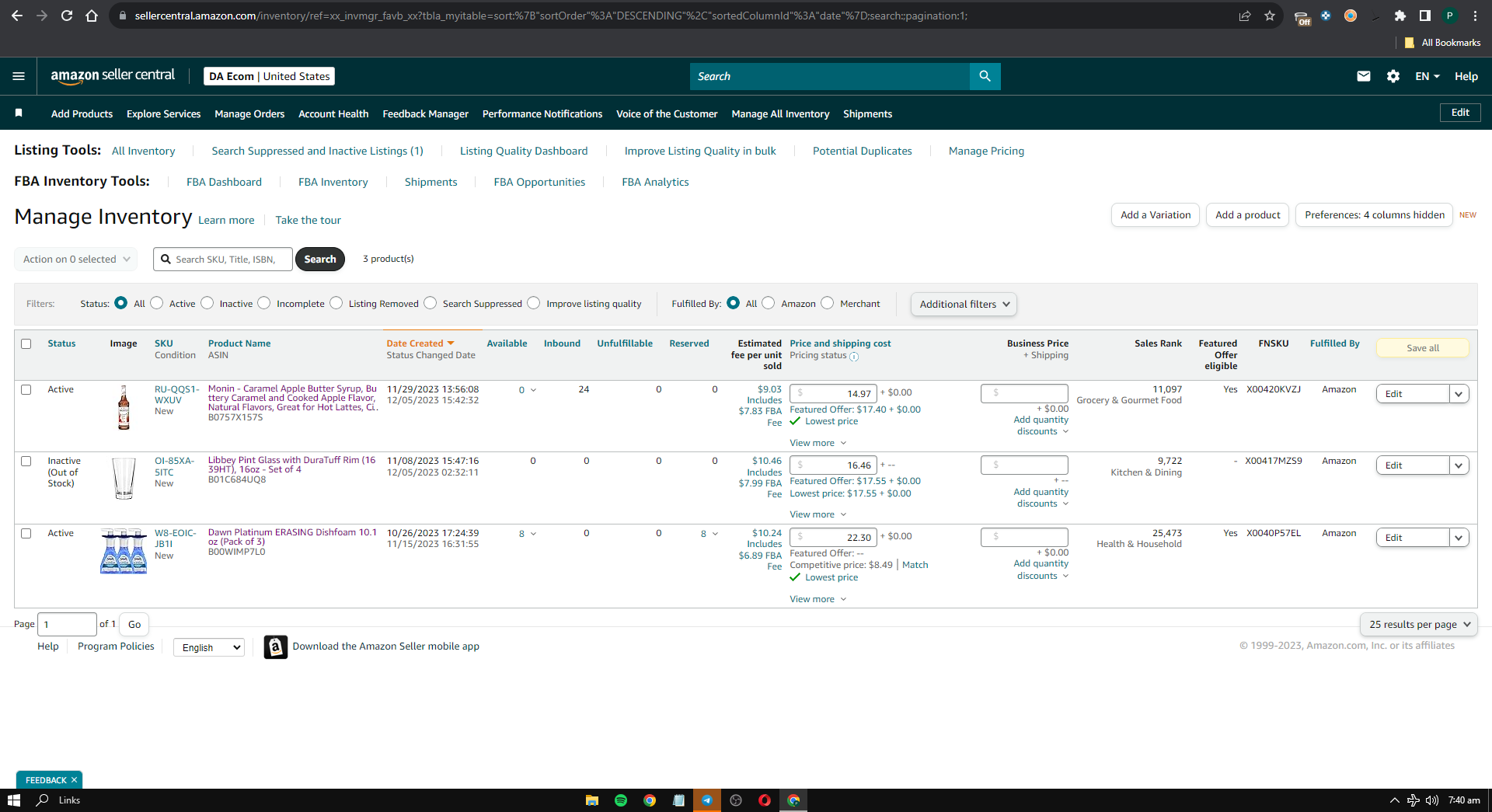Open the Edit dropdown arrow for the Libbey Pint Glass row
1492x812 pixels.
tap(1459, 465)
